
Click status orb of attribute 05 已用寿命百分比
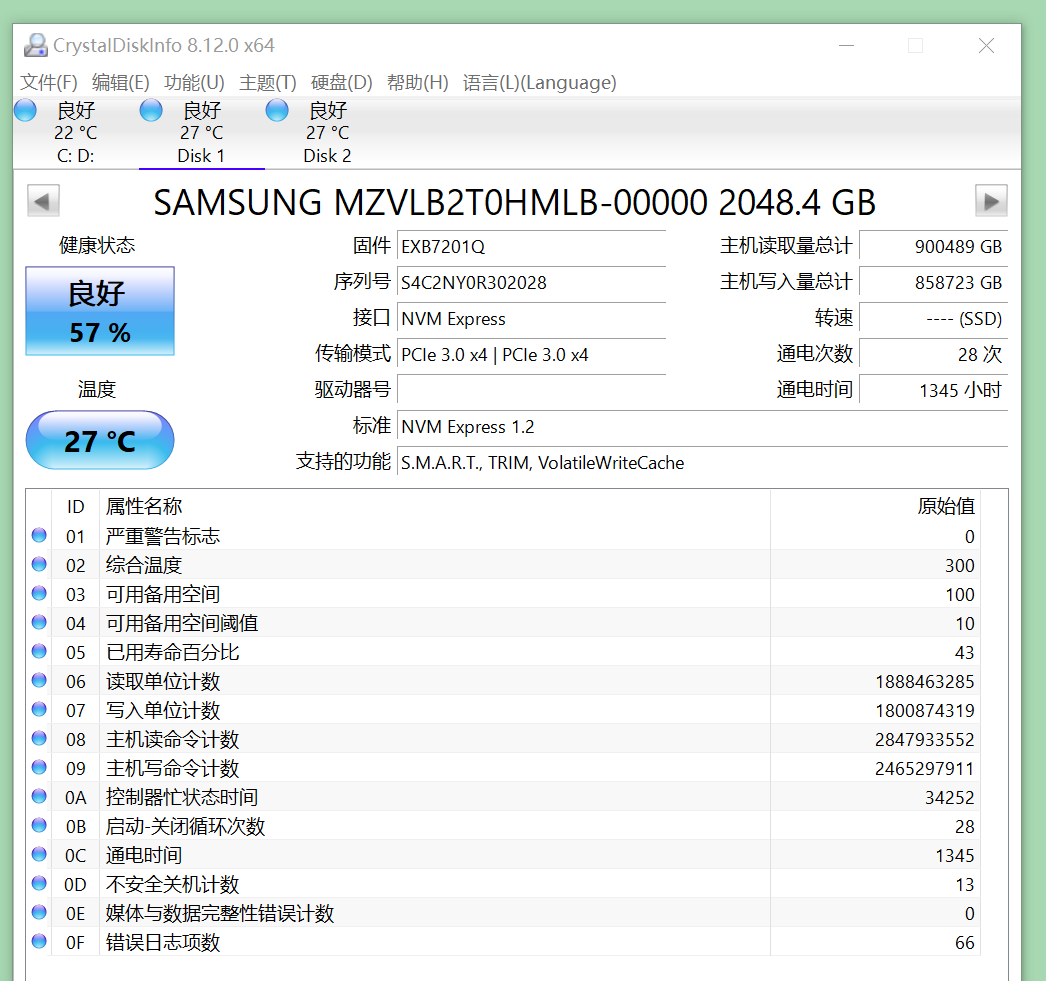point(39,652)
